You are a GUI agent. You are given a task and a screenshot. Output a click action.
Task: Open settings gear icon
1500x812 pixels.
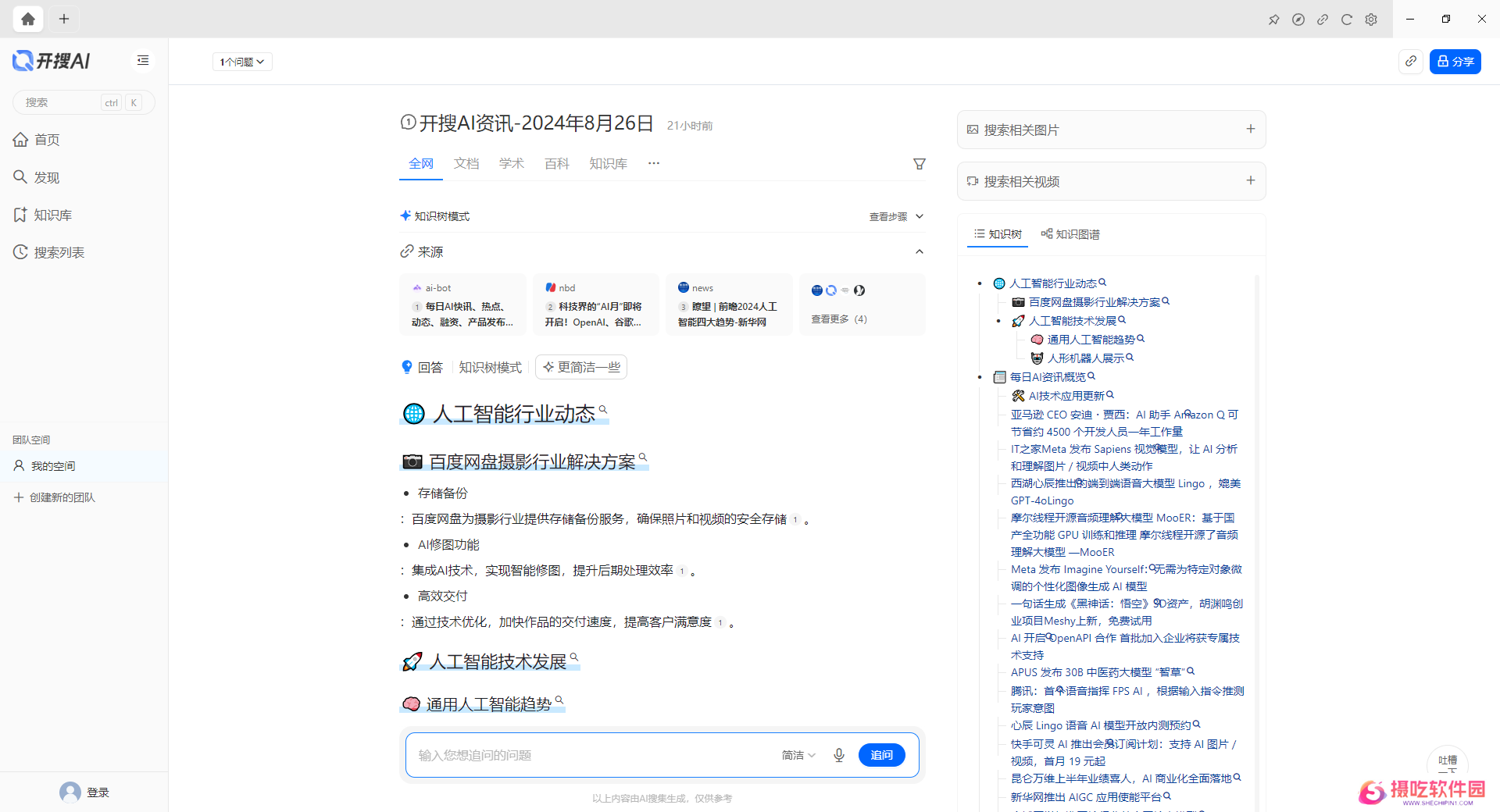pos(1371,20)
